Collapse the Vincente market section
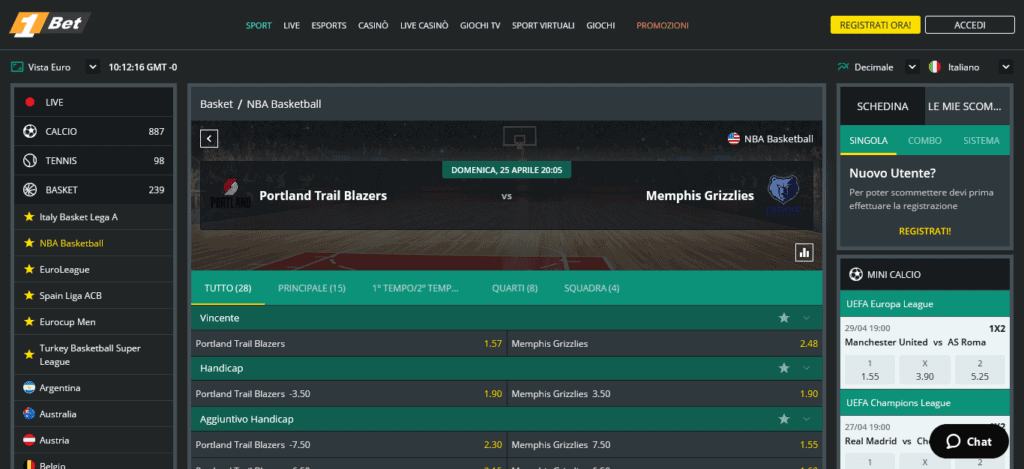The width and height of the screenshot is (1024, 469). (807, 318)
